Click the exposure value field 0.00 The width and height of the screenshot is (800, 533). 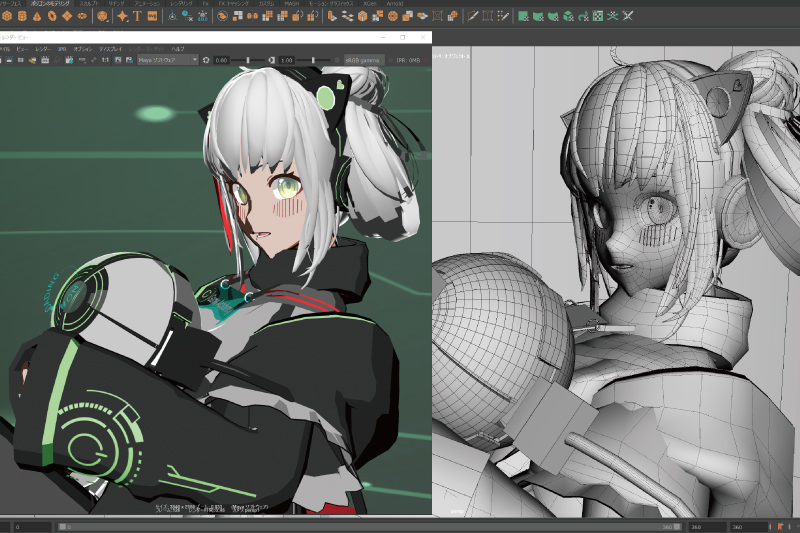click(x=221, y=60)
